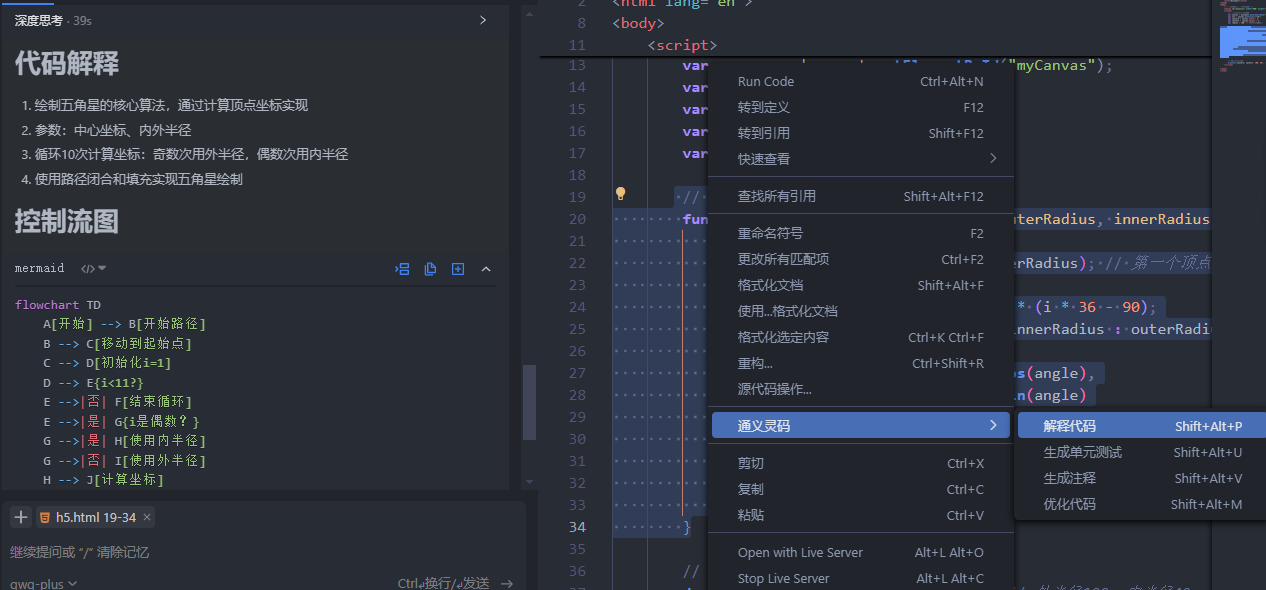Collapse the mermaid code block
The height and width of the screenshot is (590, 1266).
pos(486,268)
